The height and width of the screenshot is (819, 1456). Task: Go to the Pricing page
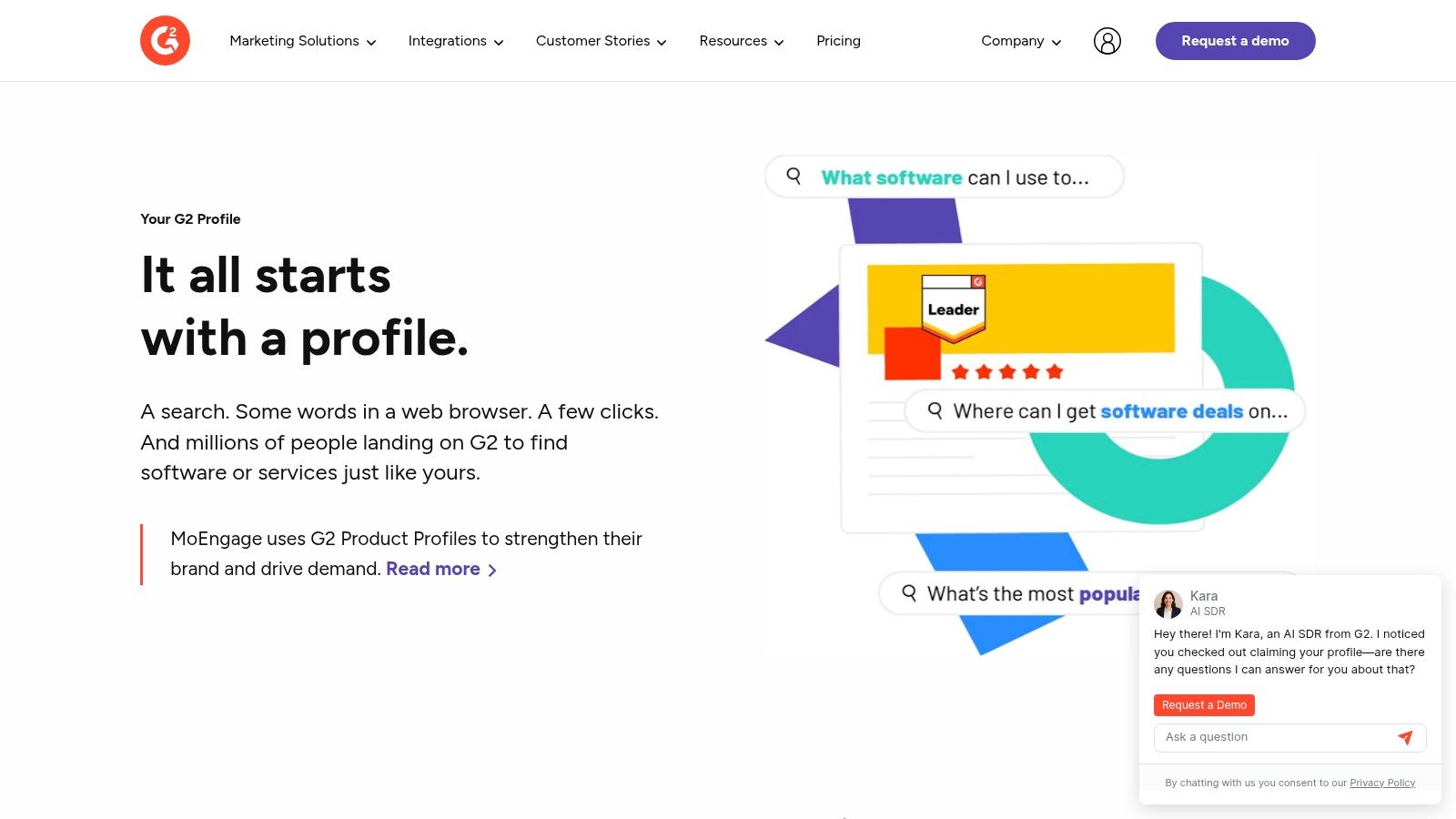pos(838,41)
